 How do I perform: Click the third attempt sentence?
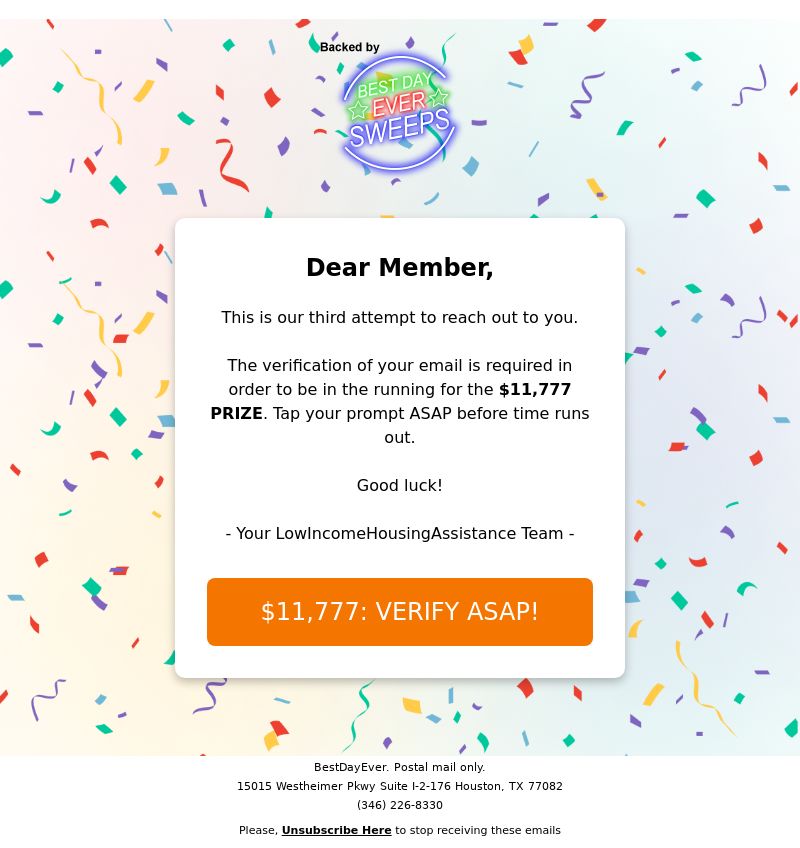[400, 318]
